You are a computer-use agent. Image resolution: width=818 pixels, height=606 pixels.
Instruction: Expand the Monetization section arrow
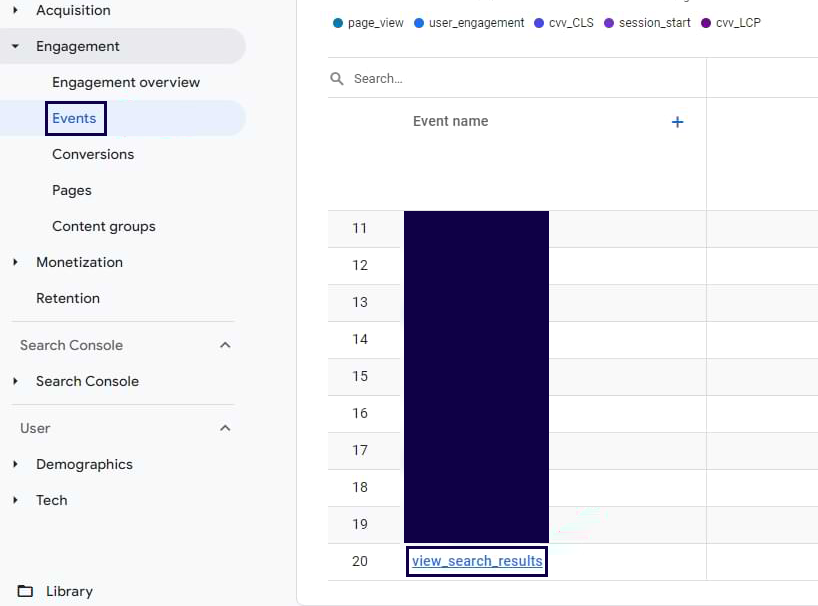coord(16,262)
